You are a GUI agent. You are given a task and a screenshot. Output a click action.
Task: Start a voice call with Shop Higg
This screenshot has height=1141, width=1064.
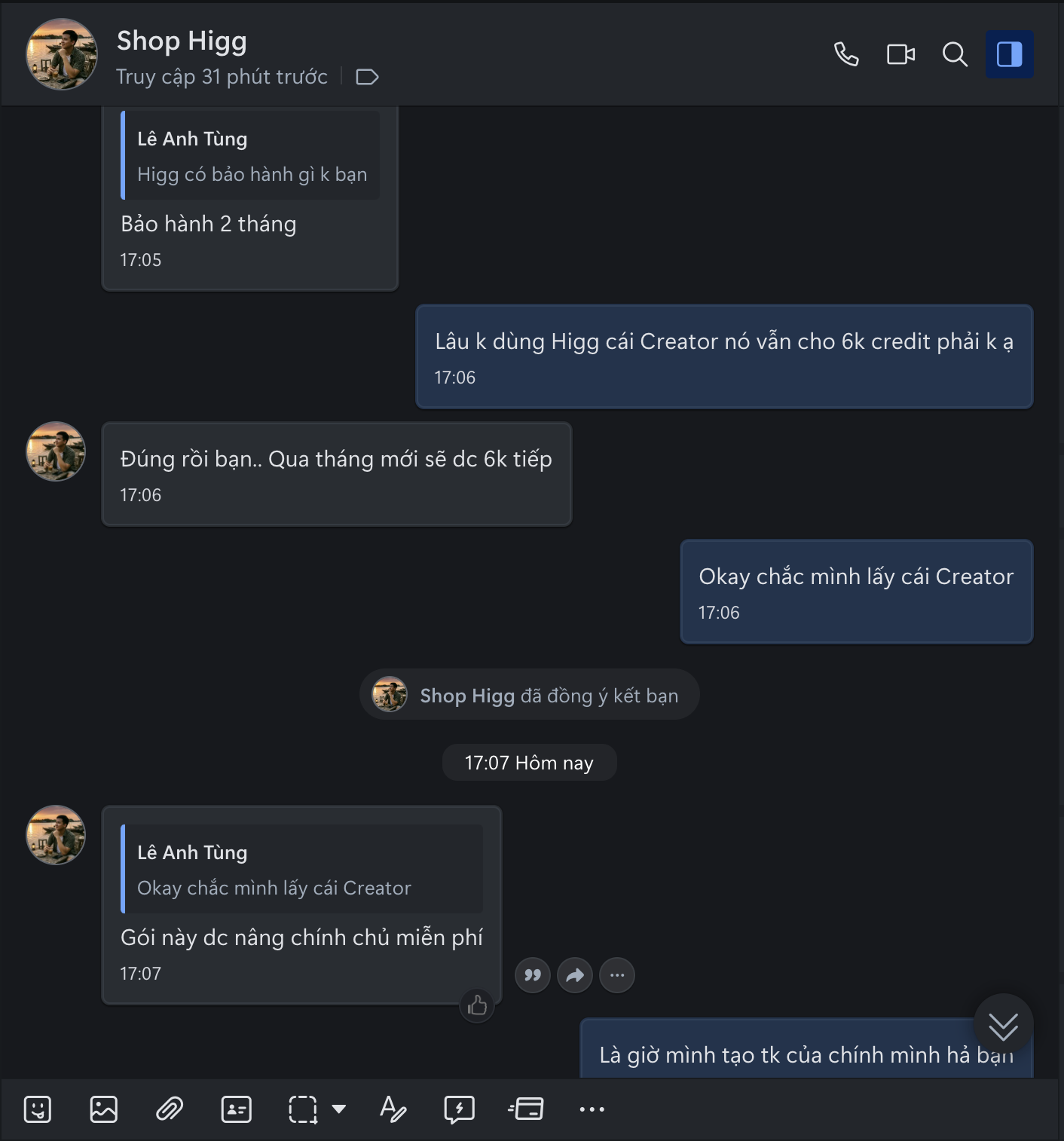(846, 54)
